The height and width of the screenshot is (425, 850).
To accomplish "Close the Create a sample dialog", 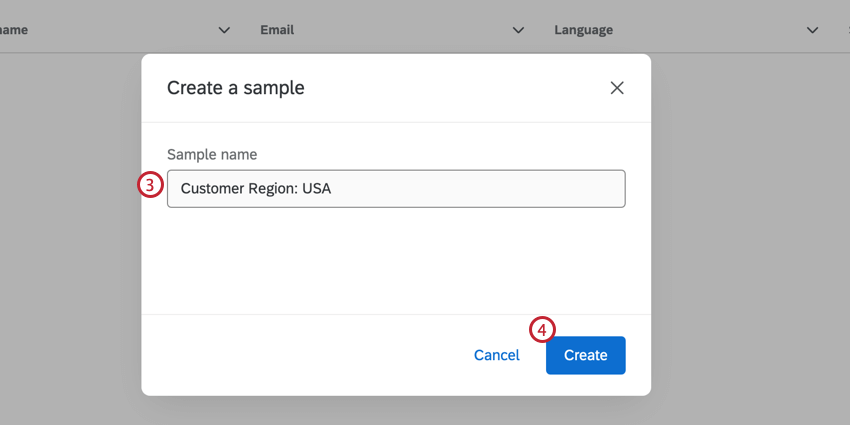I will (x=617, y=88).
